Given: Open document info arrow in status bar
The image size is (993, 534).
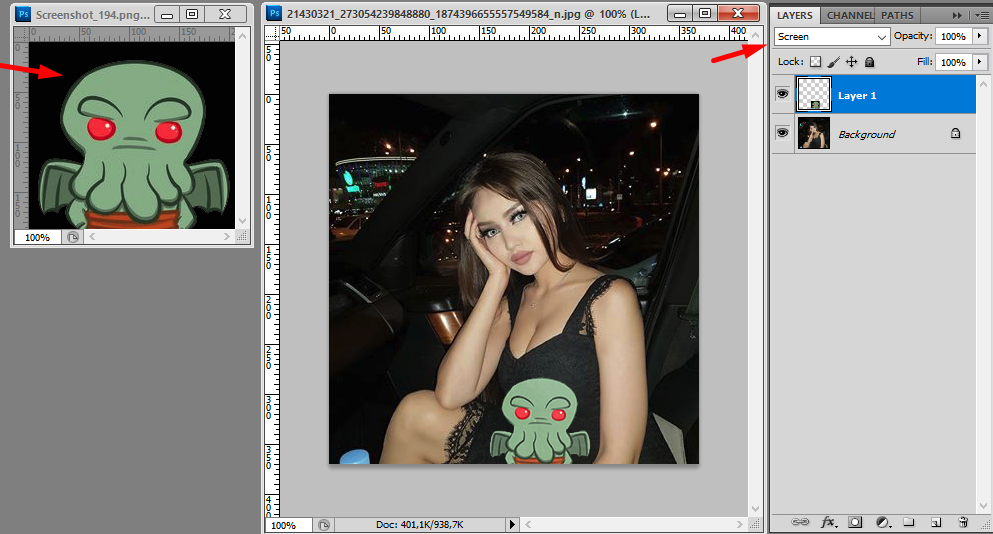Looking at the screenshot, I should 512,524.
